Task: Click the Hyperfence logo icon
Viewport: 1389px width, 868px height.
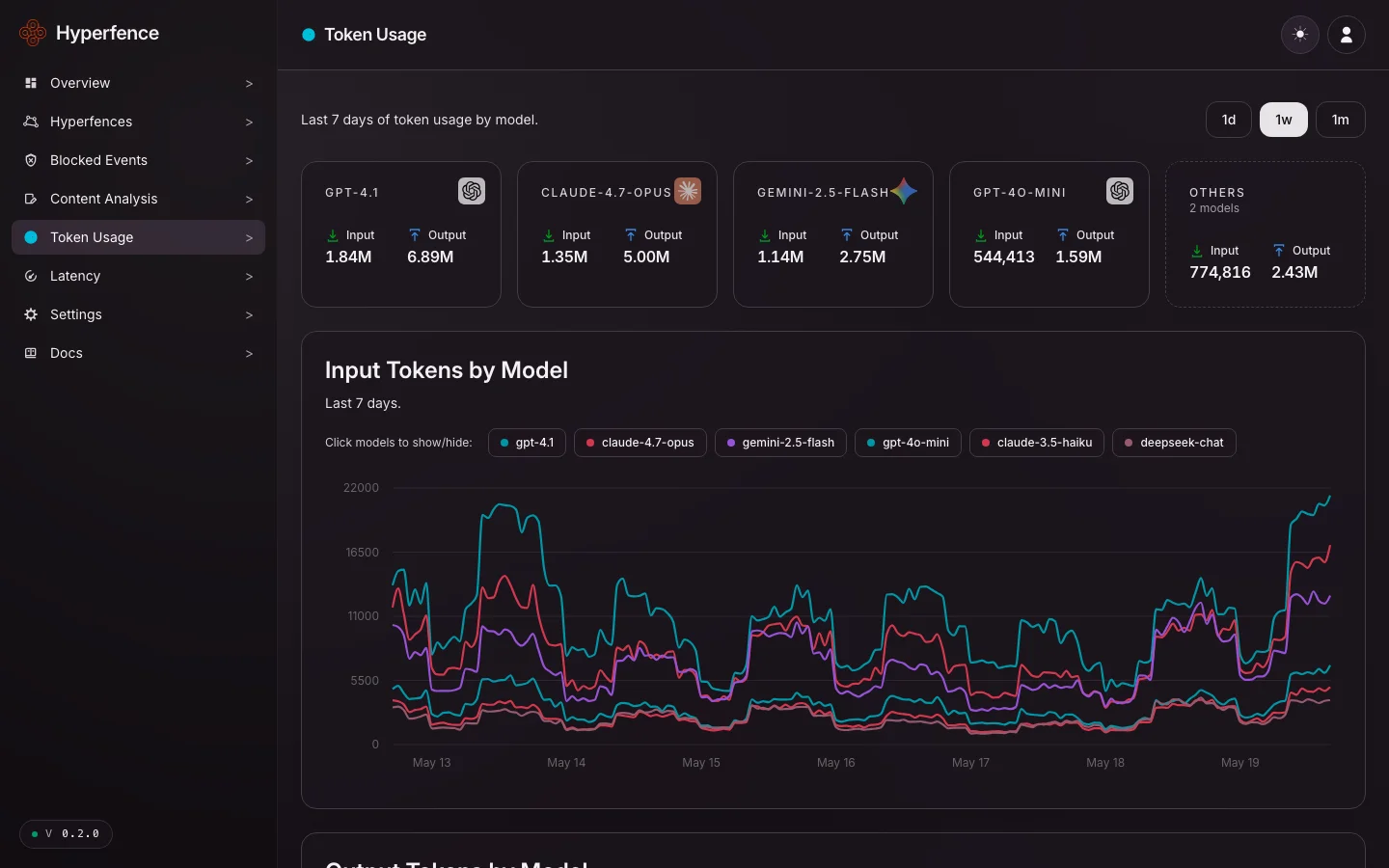Action: (x=33, y=33)
